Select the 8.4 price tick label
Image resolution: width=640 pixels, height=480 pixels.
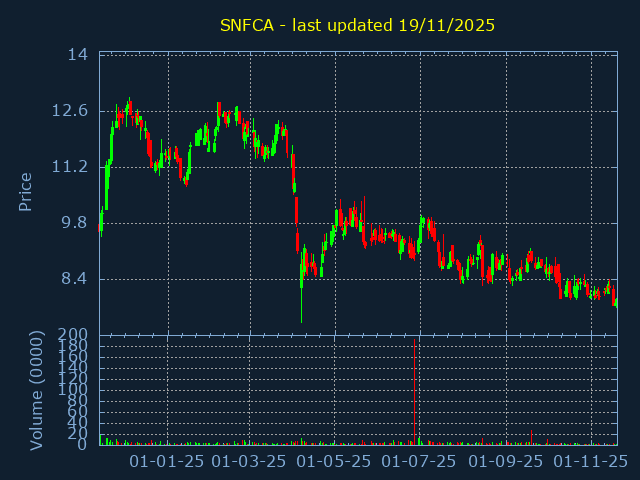tap(75, 278)
